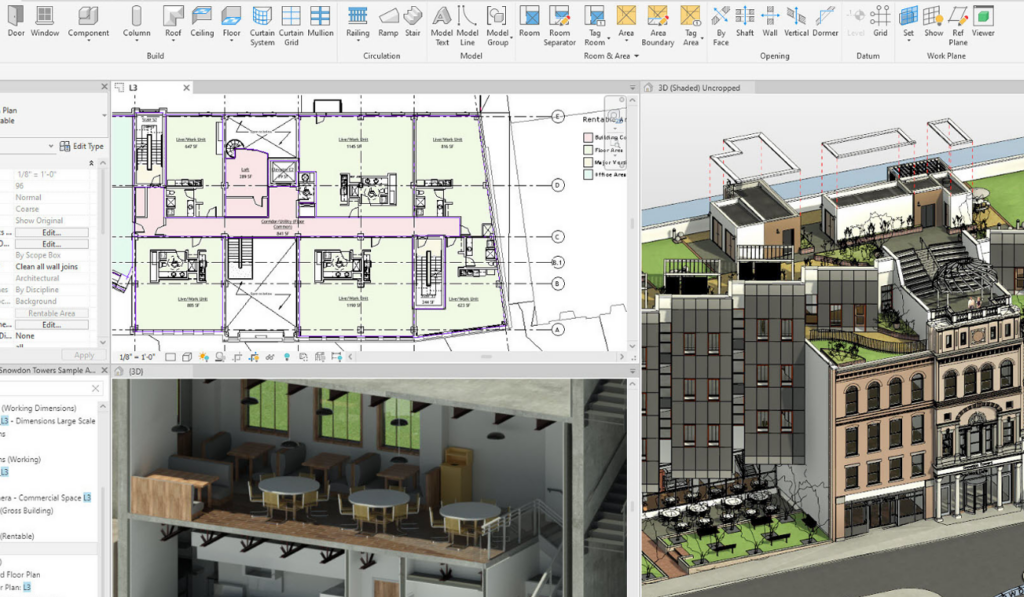Open the Work Plane Viewer
Screen dimensions: 1024x597
click(x=982, y=21)
